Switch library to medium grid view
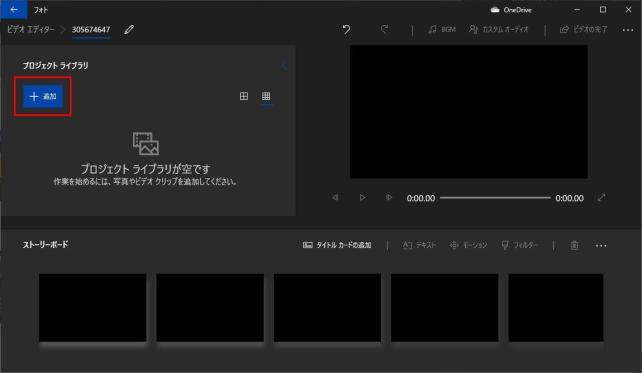 pos(244,96)
